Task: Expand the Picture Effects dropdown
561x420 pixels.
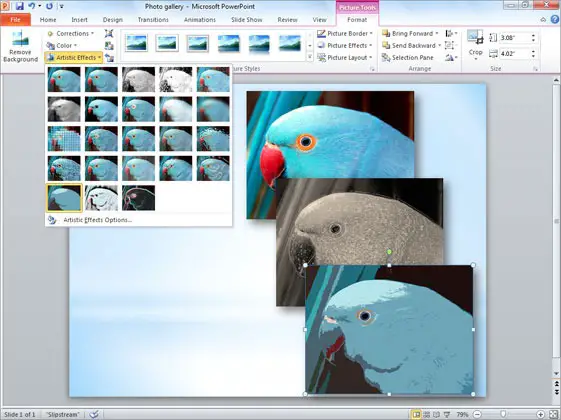Action: tap(345, 45)
